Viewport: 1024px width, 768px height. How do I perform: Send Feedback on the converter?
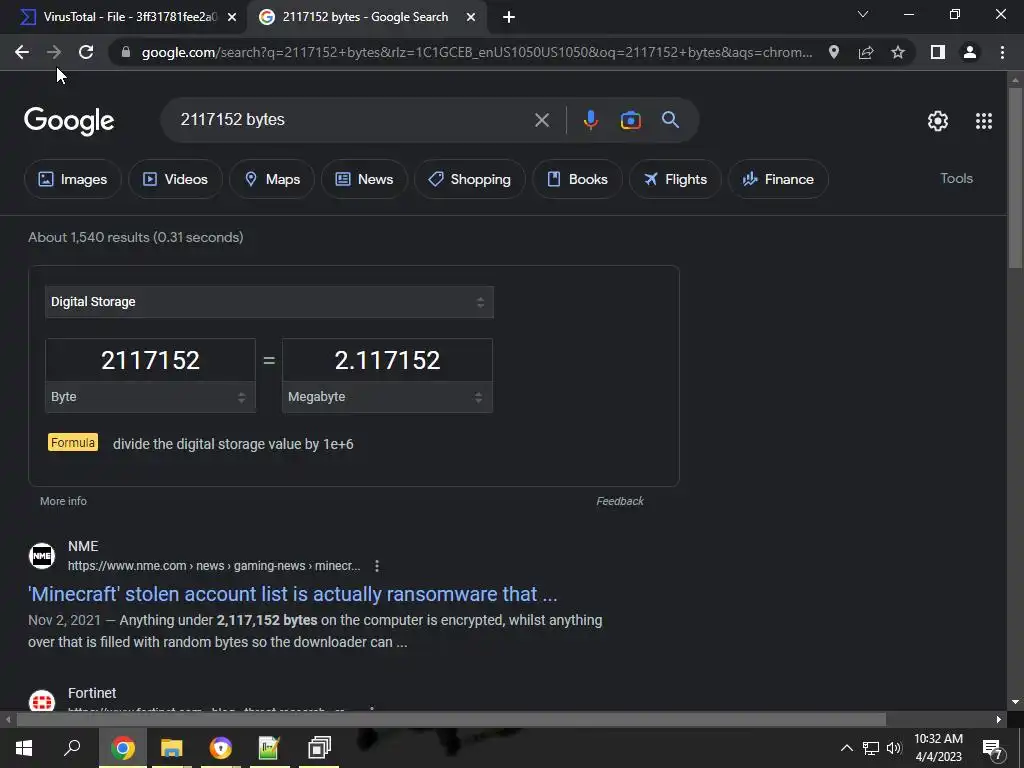coord(620,501)
